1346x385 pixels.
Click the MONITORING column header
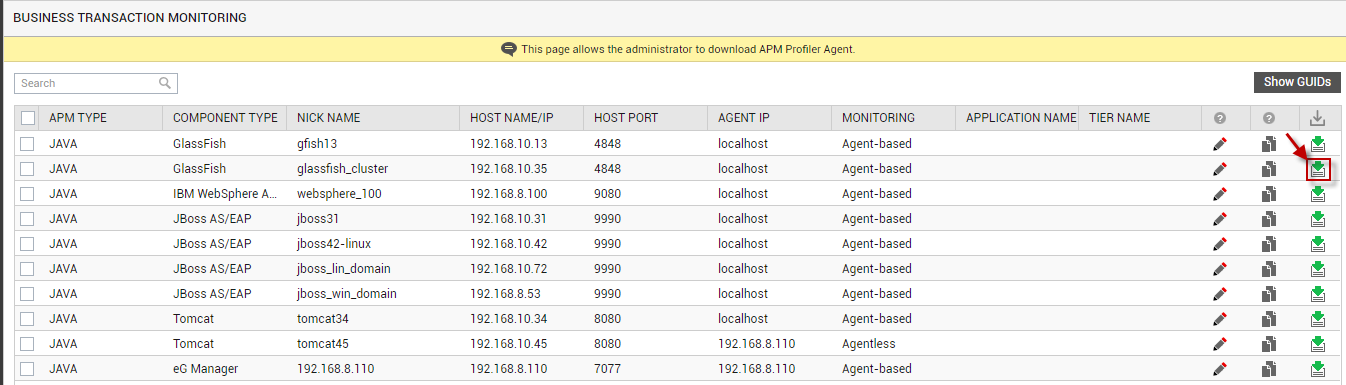tap(878, 118)
